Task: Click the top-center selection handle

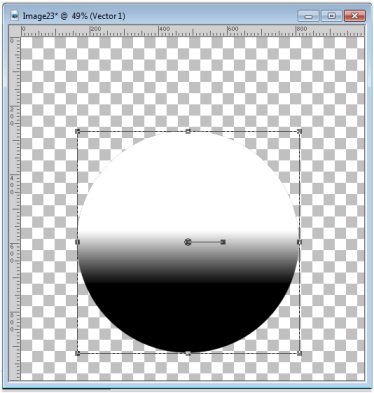Action: tap(188, 131)
